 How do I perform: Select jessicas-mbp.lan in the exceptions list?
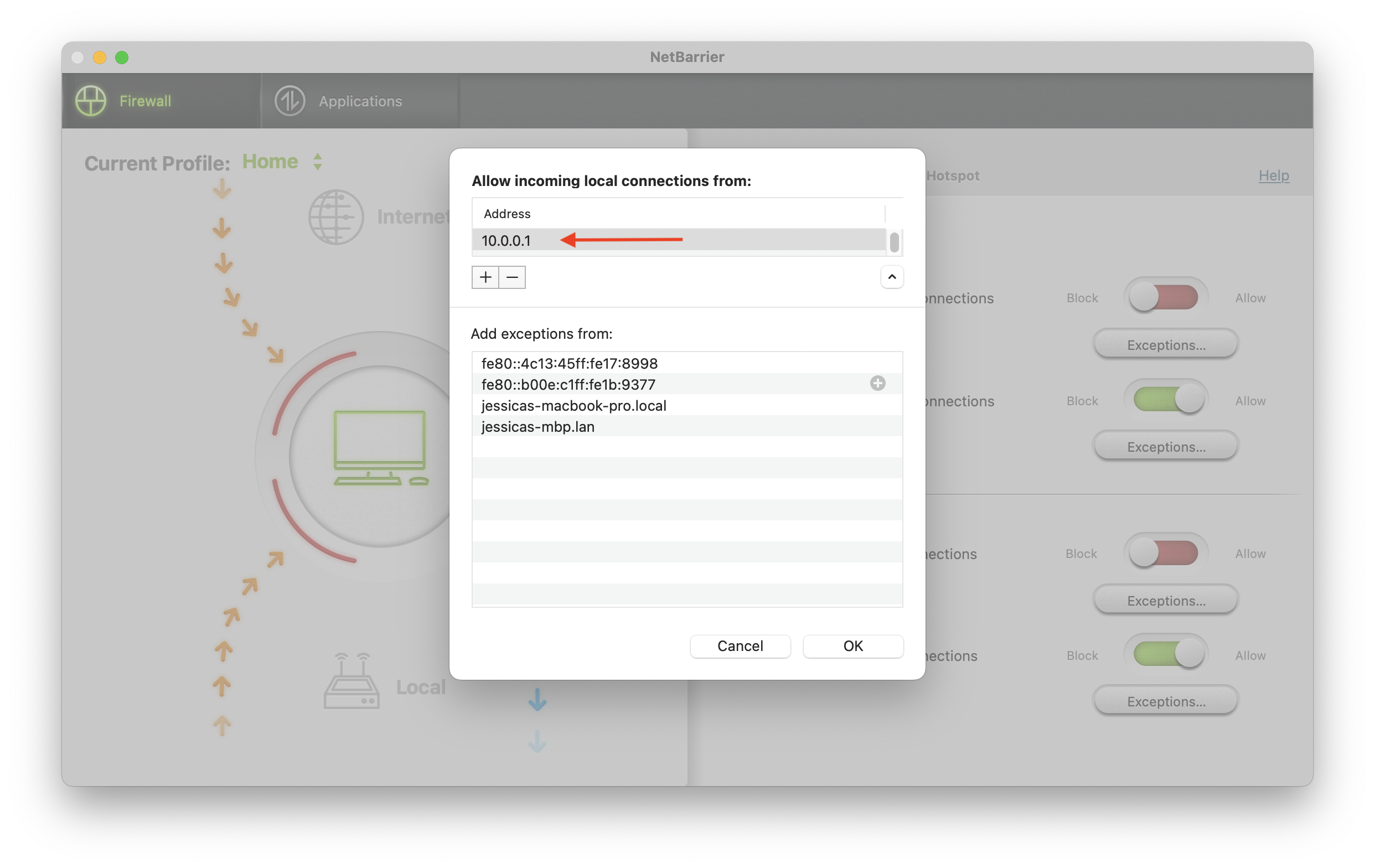point(687,427)
